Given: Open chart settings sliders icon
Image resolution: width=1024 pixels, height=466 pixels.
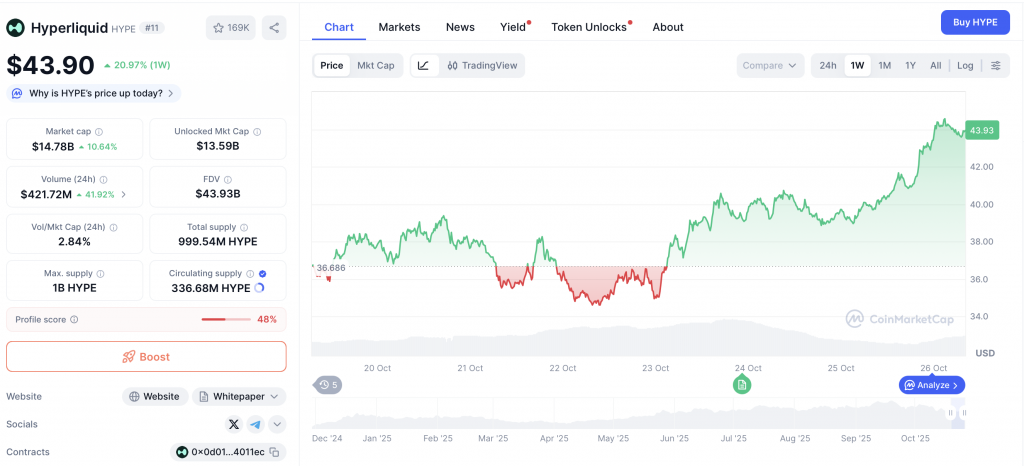Looking at the screenshot, I should (995, 66).
